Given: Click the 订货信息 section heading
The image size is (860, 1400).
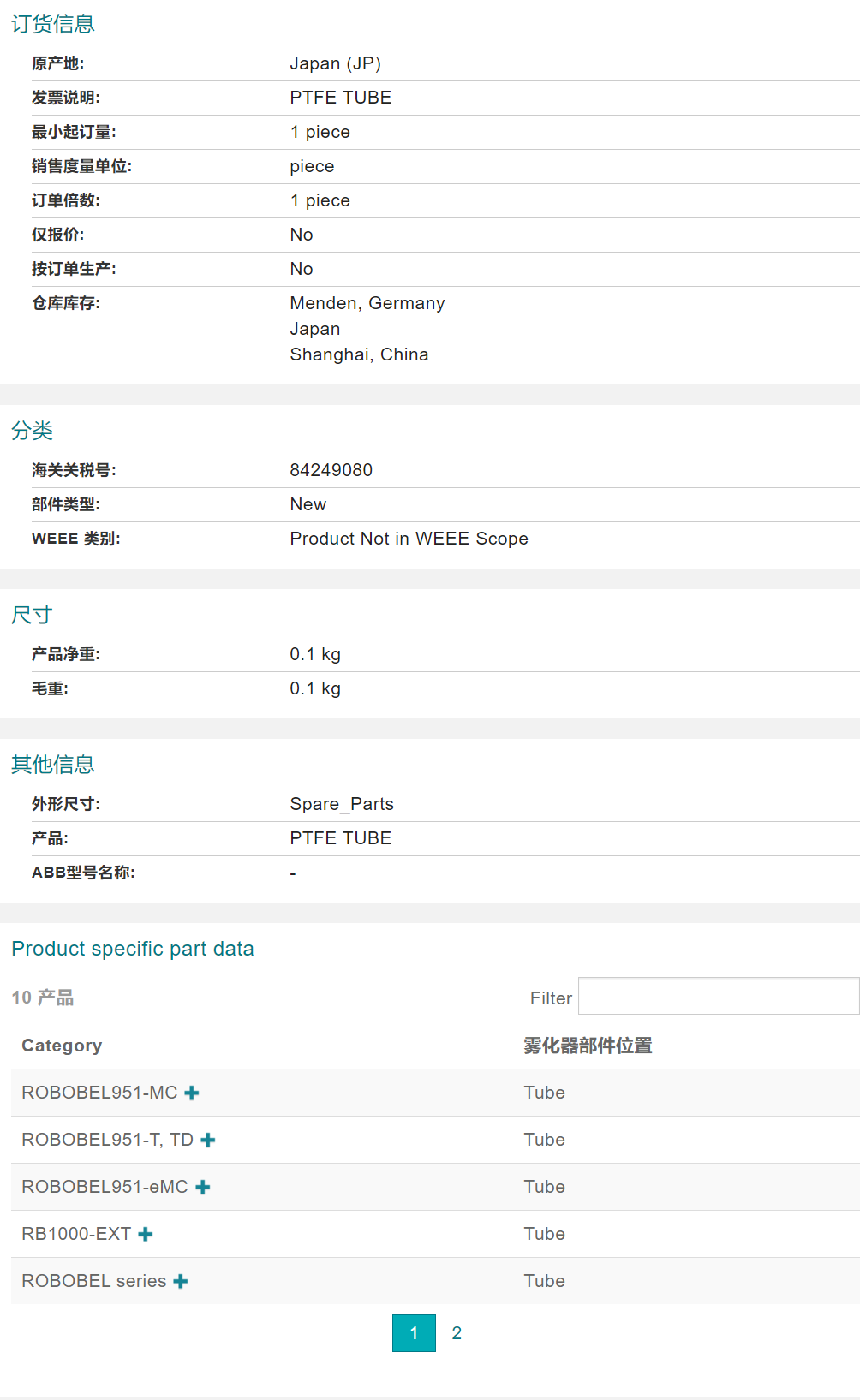Looking at the screenshot, I should [52, 24].
